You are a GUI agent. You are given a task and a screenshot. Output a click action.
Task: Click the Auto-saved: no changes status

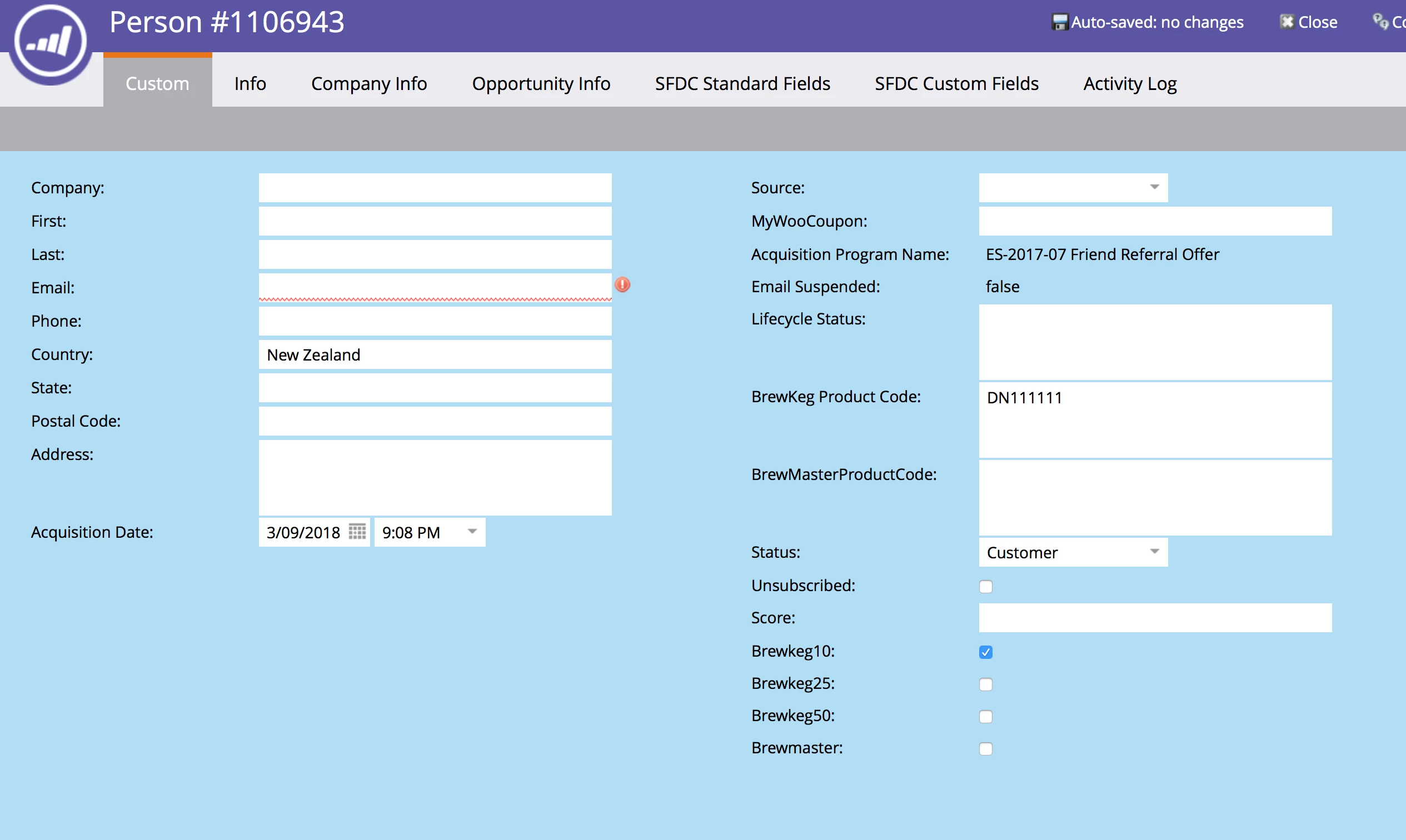coord(1157,22)
